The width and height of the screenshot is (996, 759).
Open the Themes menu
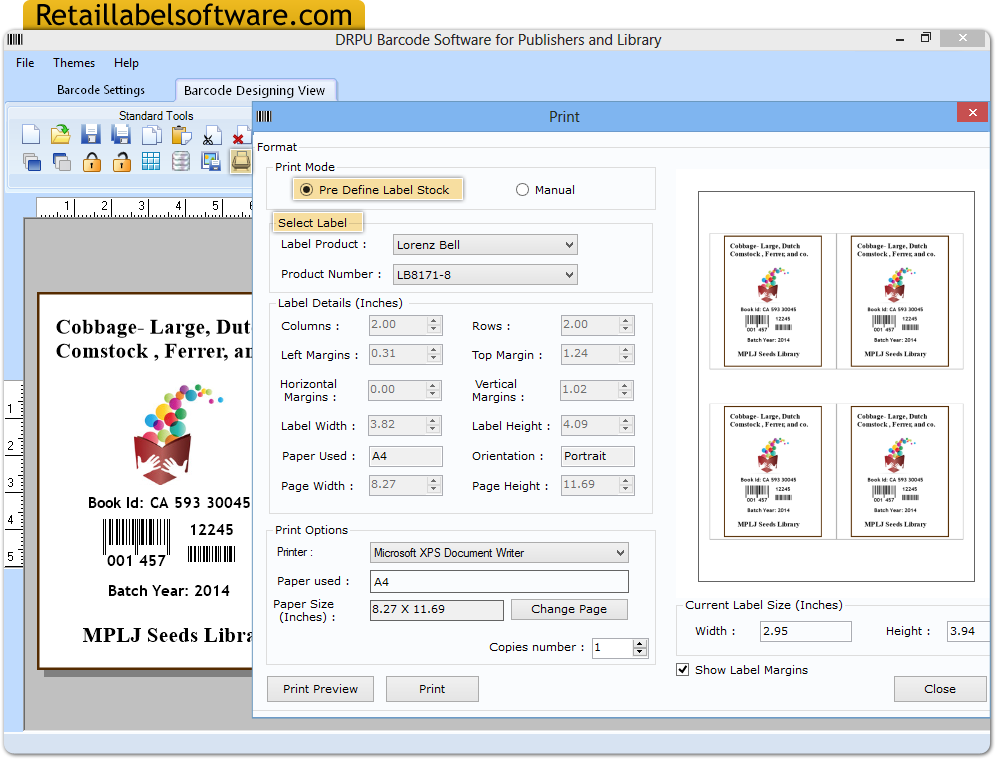click(74, 63)
